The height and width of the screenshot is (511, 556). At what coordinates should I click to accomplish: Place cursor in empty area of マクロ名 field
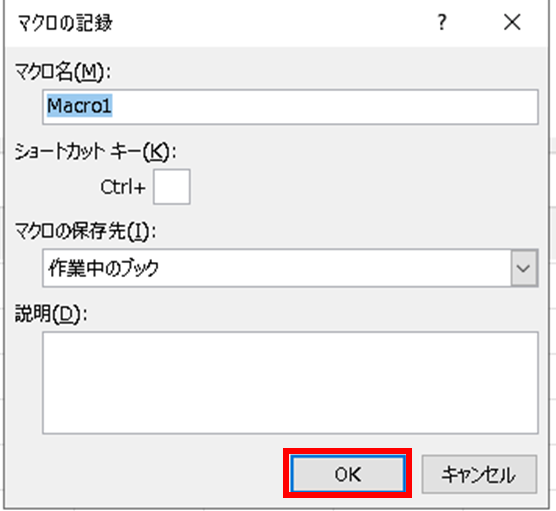[x=324, y=107]
